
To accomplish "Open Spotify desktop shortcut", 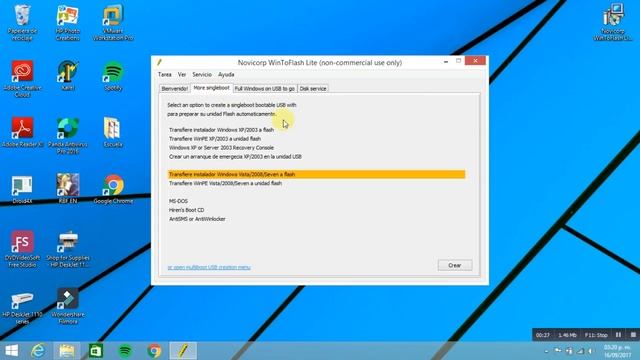I will pos(113,76).
